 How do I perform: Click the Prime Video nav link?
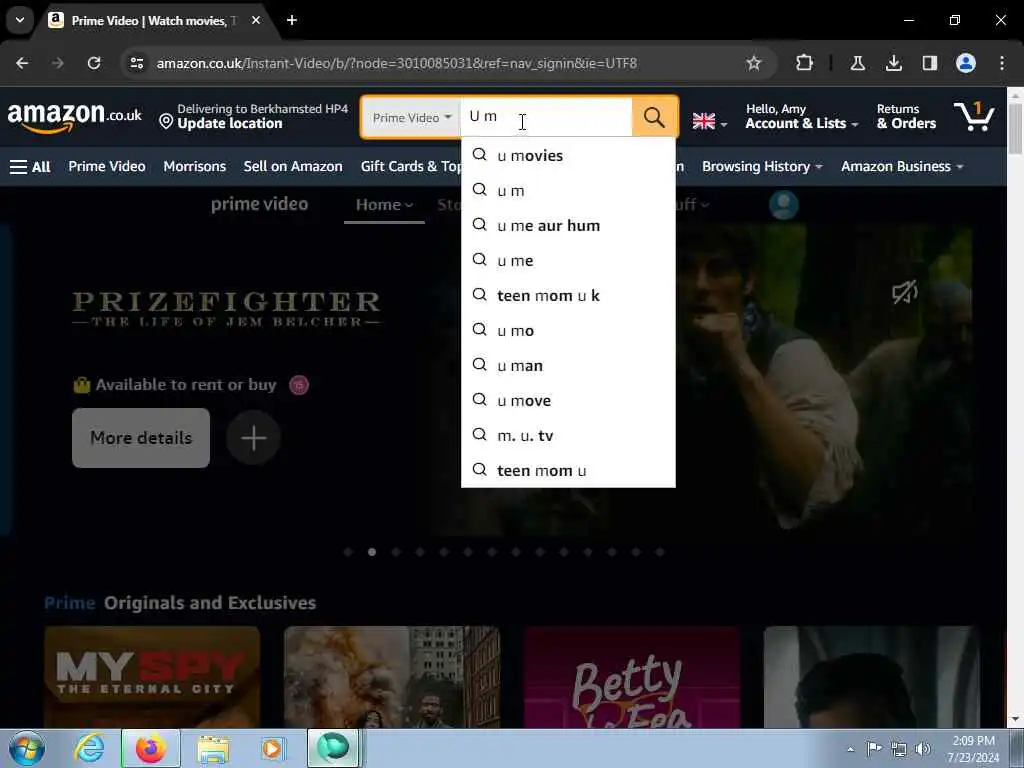pyautogui.click(x=107, y=167)
